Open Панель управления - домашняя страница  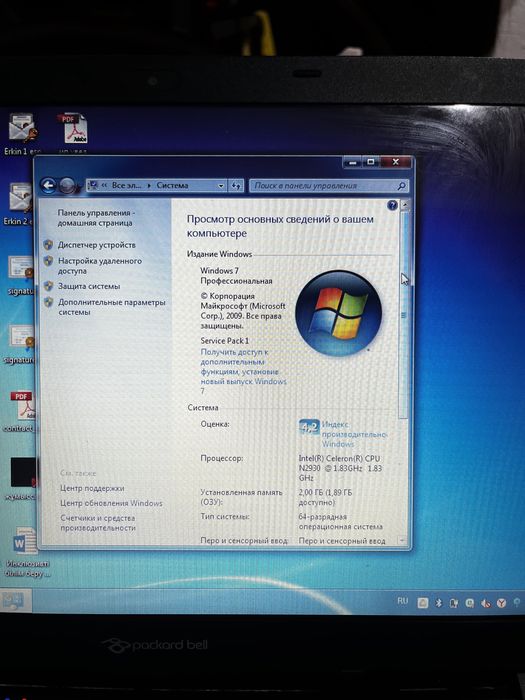click(96, 218)
